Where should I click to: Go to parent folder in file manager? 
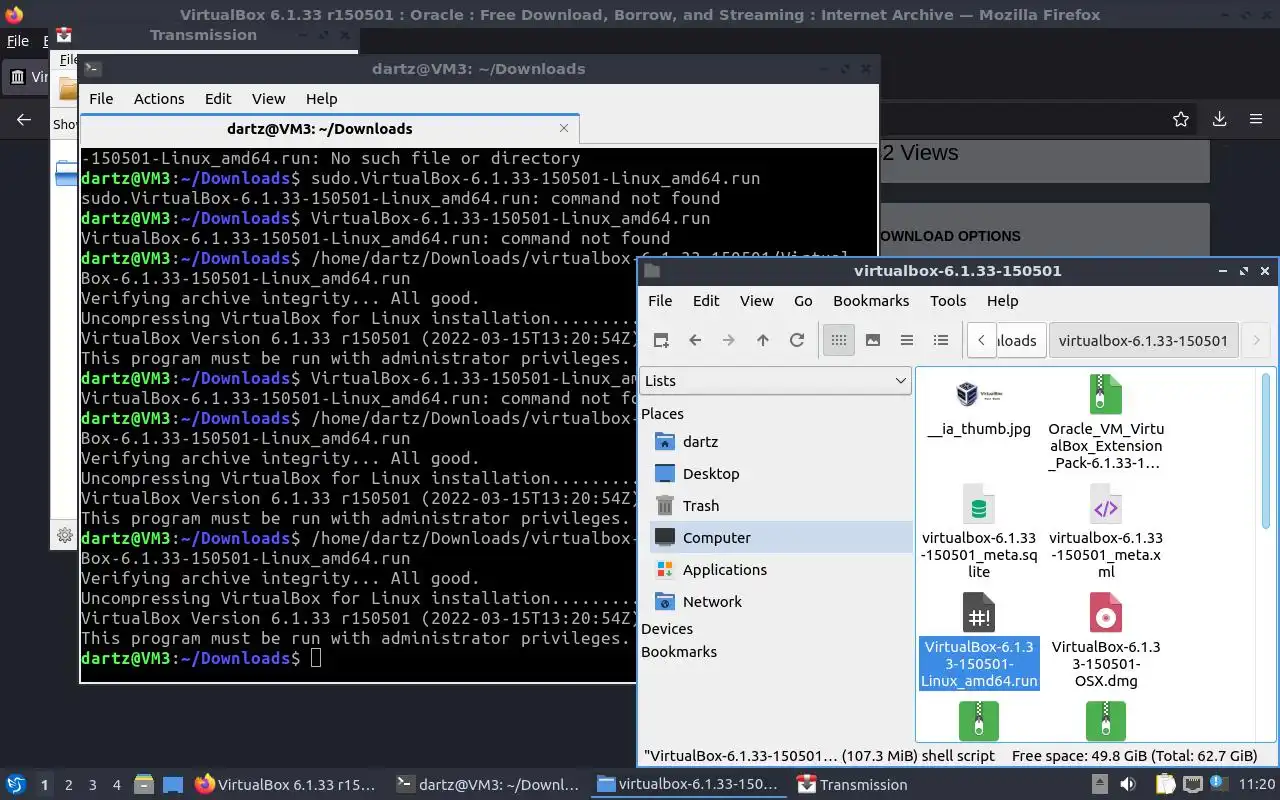point(763,340)
